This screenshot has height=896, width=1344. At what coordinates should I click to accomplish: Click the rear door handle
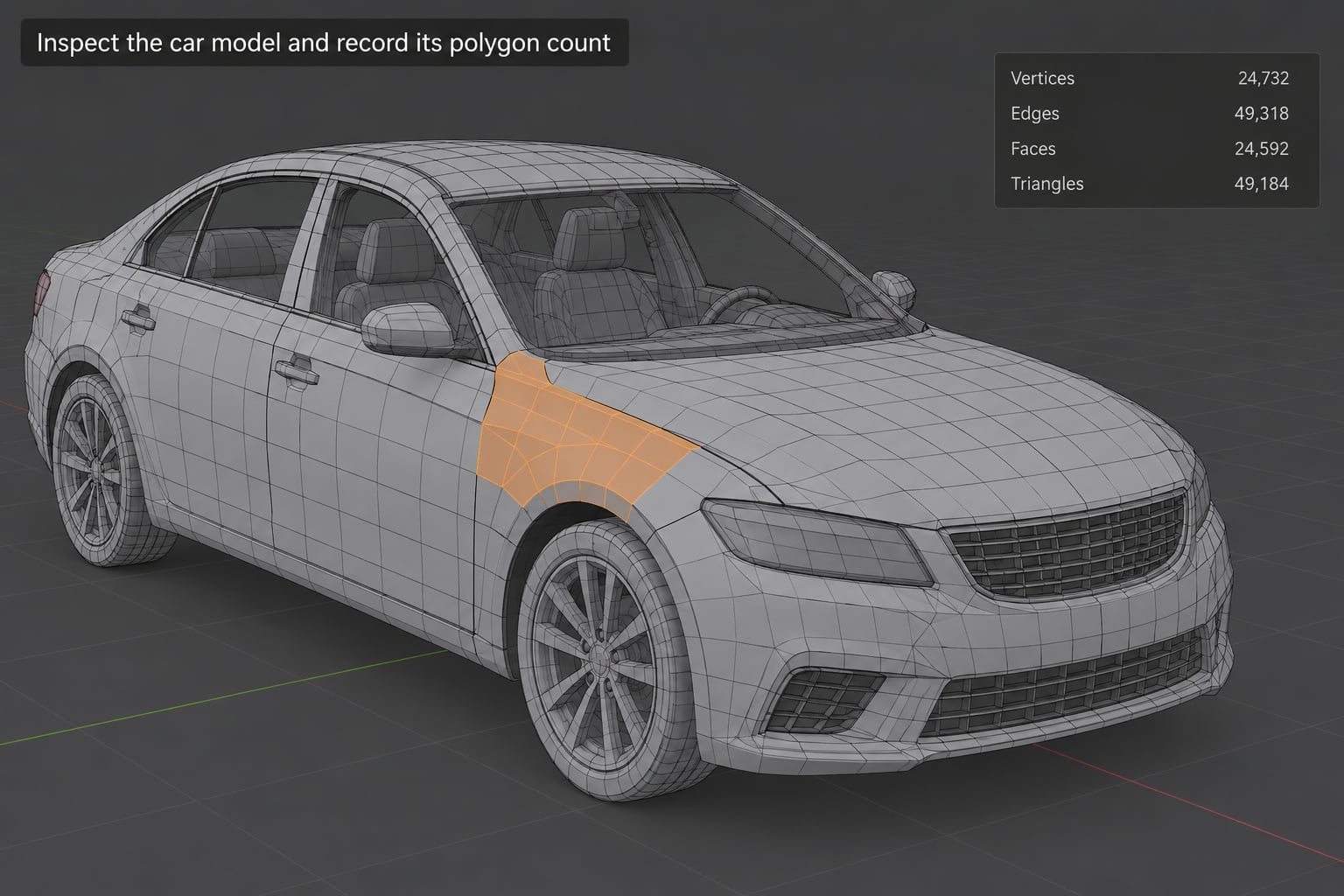137,319
